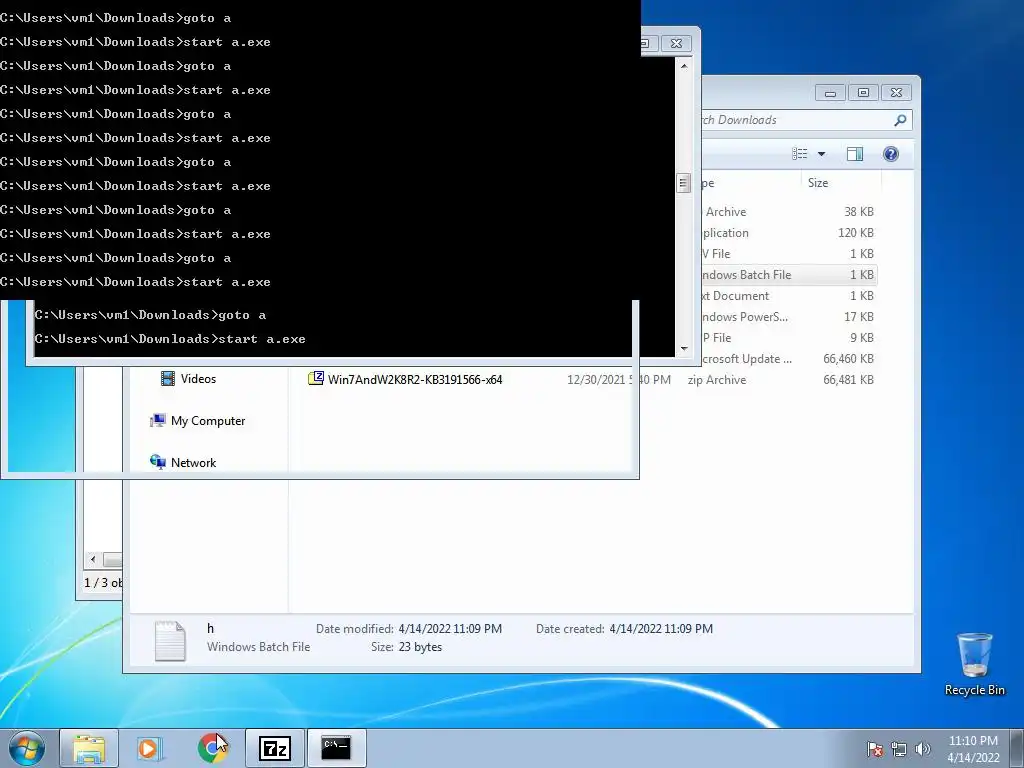The image size is (1024, 768).
Task: Open Explorer help question mark icon
Action: point(891,153)
